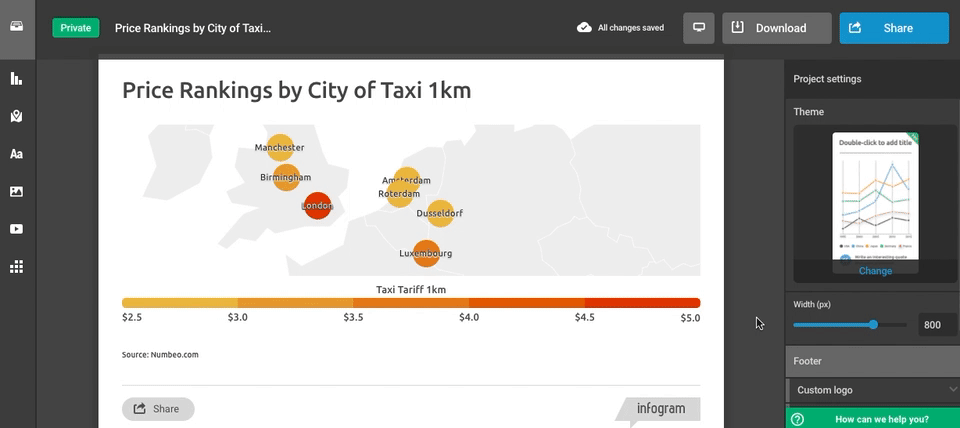Open the How can we help you bar
The height and width of the screenshot is (428, 960).
coord(872,419)
